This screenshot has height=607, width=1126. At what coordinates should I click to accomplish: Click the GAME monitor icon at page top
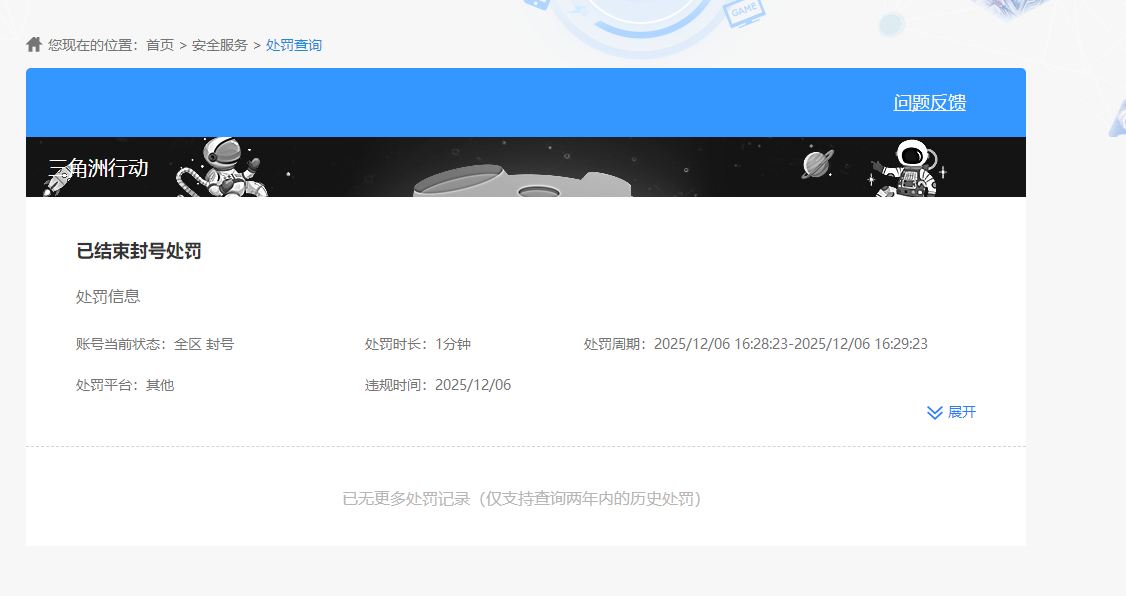(x=745, y=12)
